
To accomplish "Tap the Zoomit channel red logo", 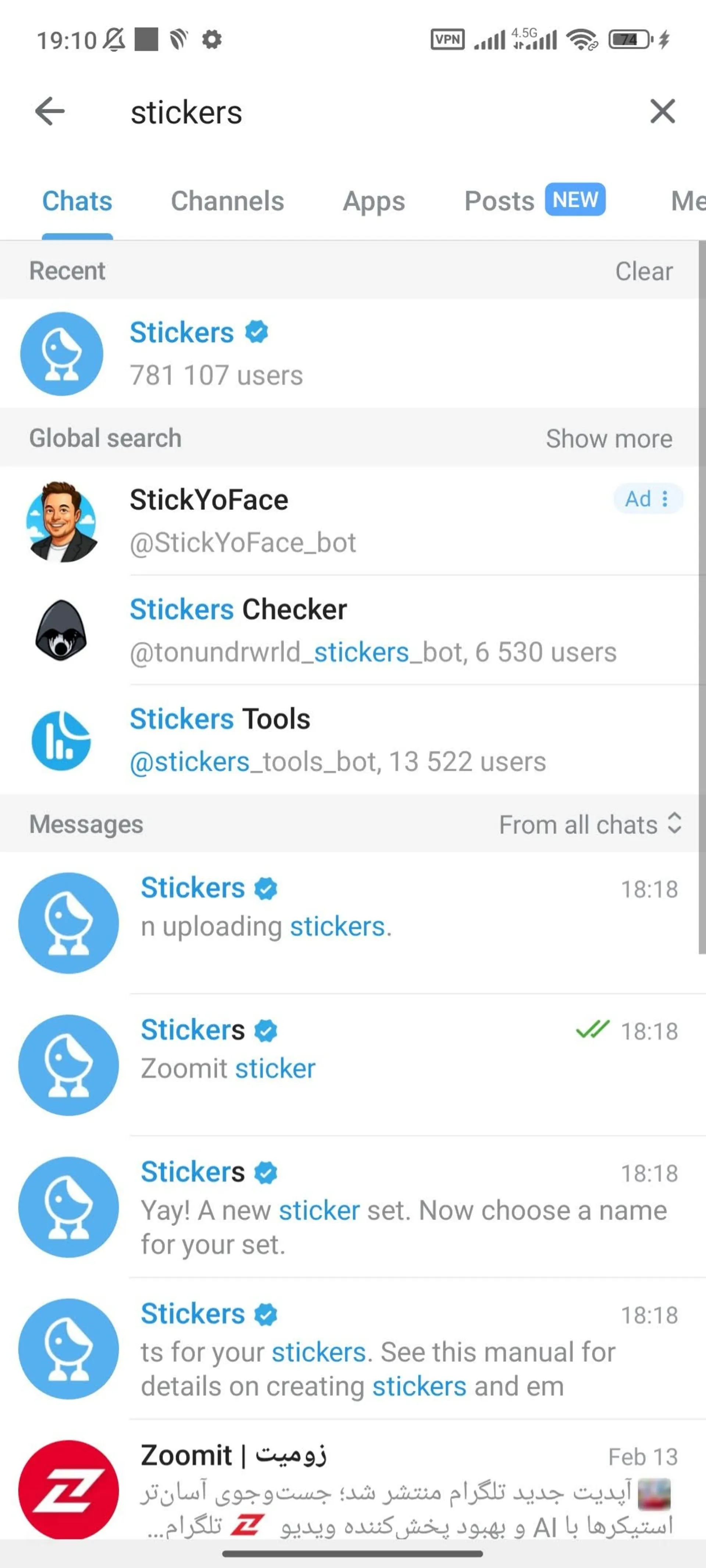I will pyautogui.click(x=68, y=1489).
